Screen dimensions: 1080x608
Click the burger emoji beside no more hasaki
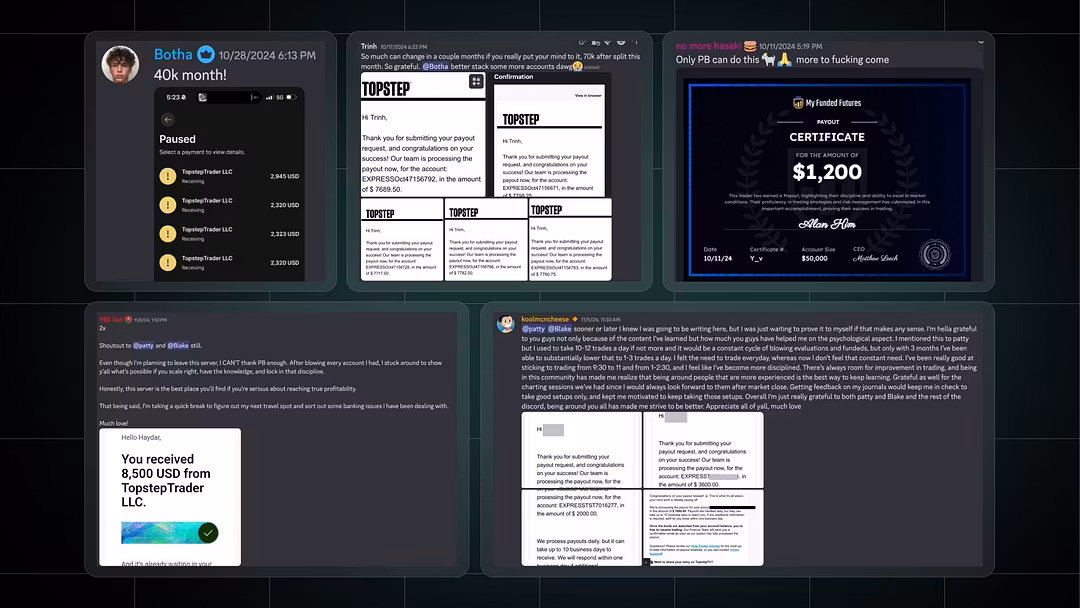pos(750,46)
